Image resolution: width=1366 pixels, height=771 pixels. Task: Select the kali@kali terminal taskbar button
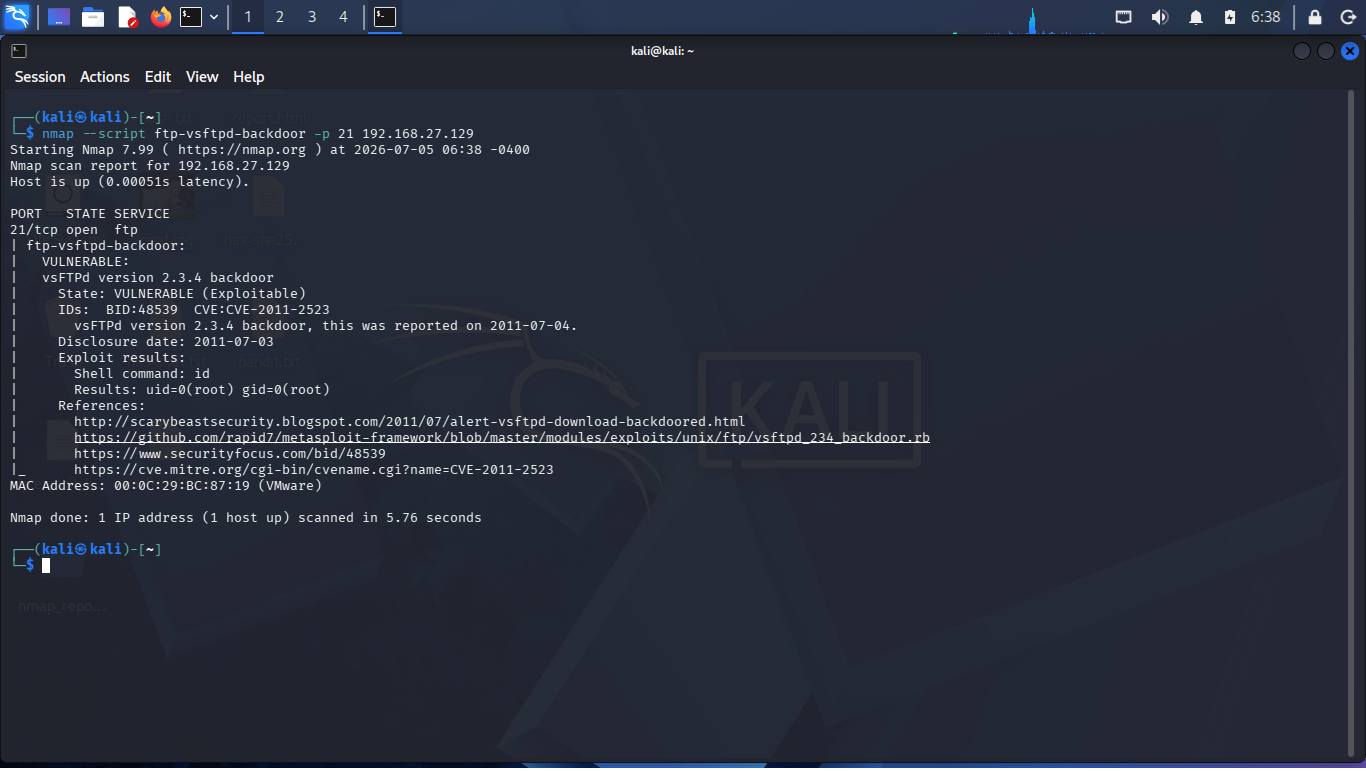point(385,17)
